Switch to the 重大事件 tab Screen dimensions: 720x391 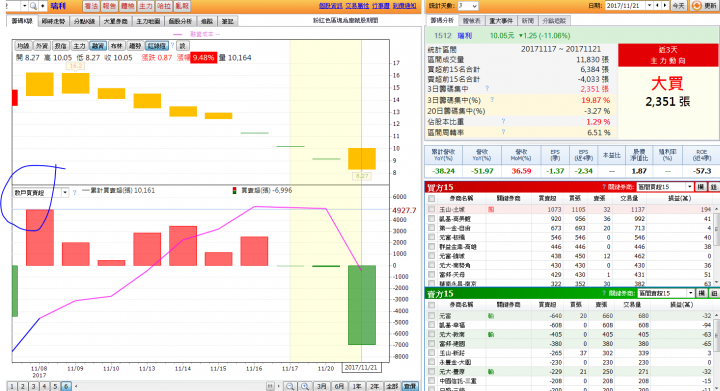pyautogui.click(x=501, y=21)
